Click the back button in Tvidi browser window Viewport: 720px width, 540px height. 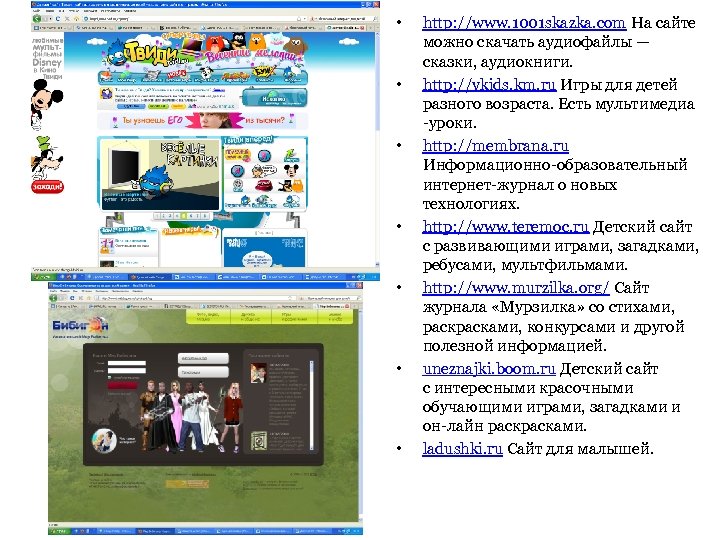click(37, 19)
